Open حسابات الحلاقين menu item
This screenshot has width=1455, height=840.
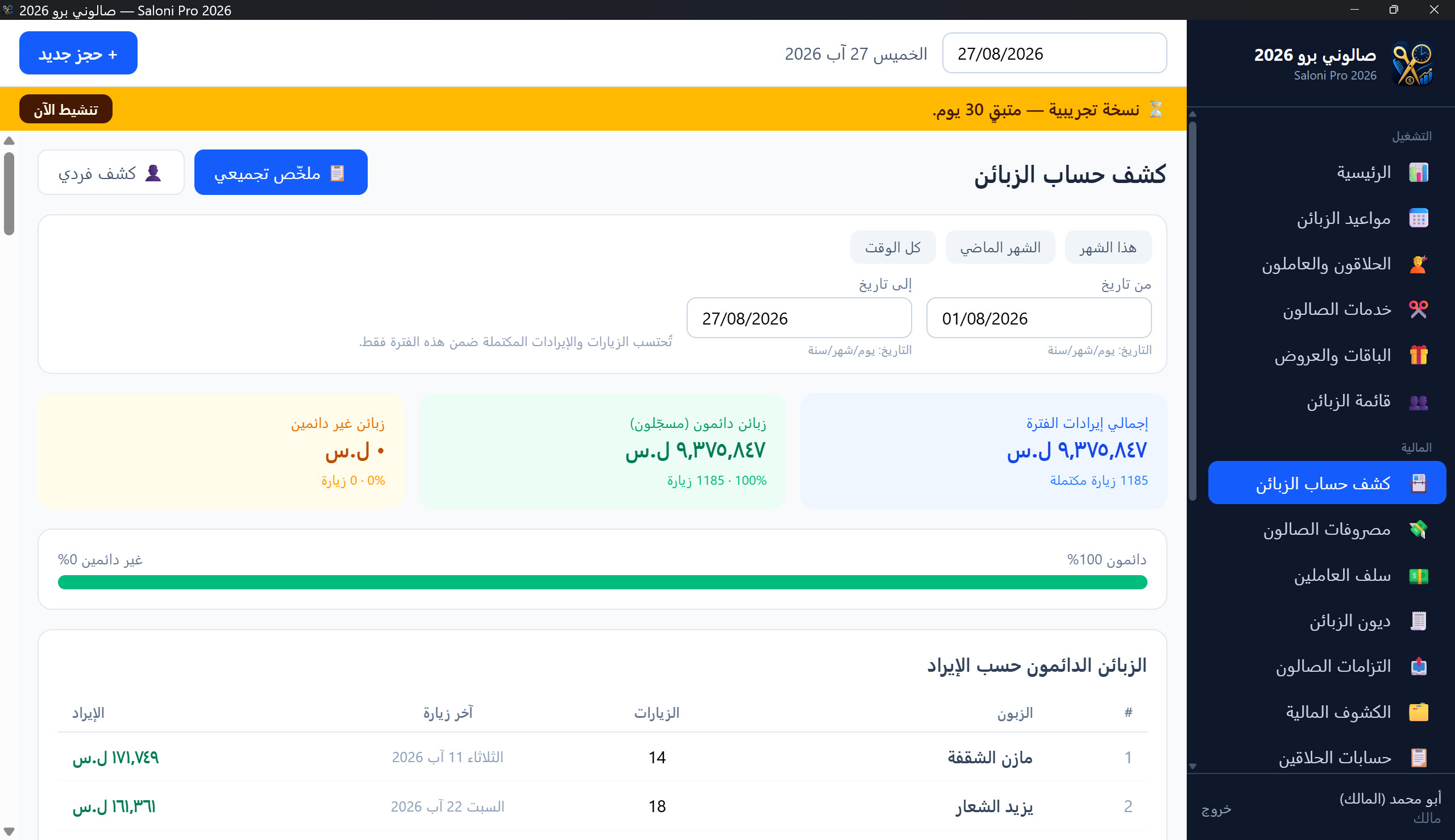pos(1327,758)
